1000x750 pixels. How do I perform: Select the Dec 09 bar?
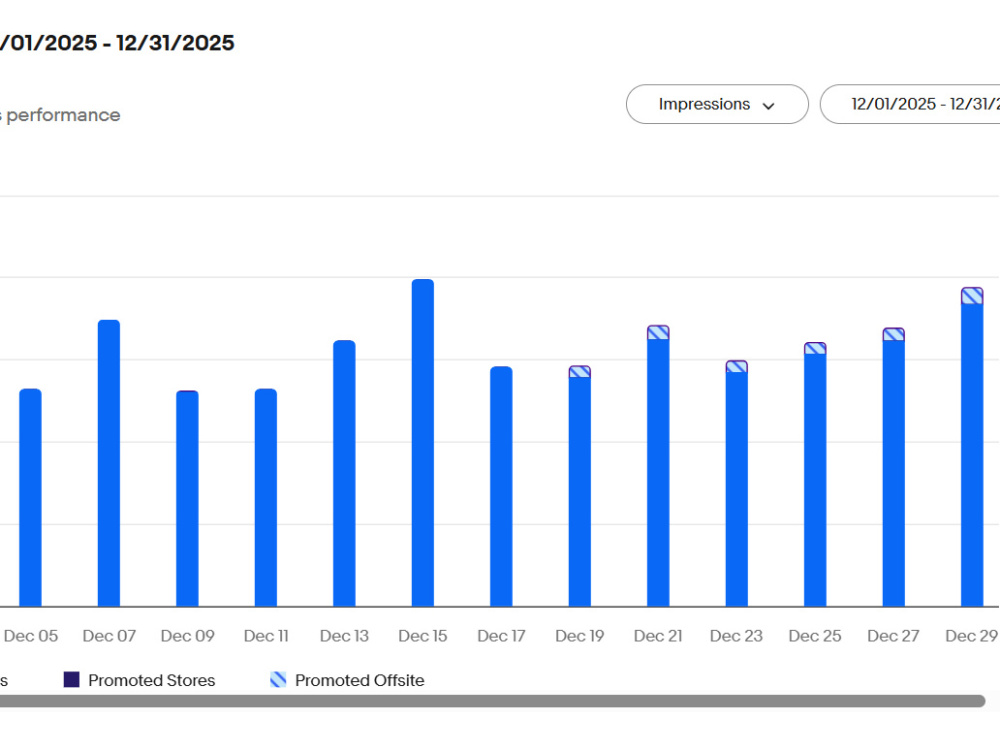click(188, 499)
